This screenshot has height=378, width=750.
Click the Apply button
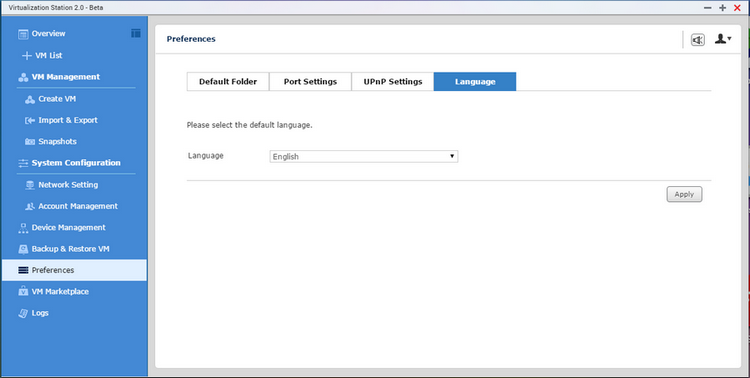tap(684, 194)
